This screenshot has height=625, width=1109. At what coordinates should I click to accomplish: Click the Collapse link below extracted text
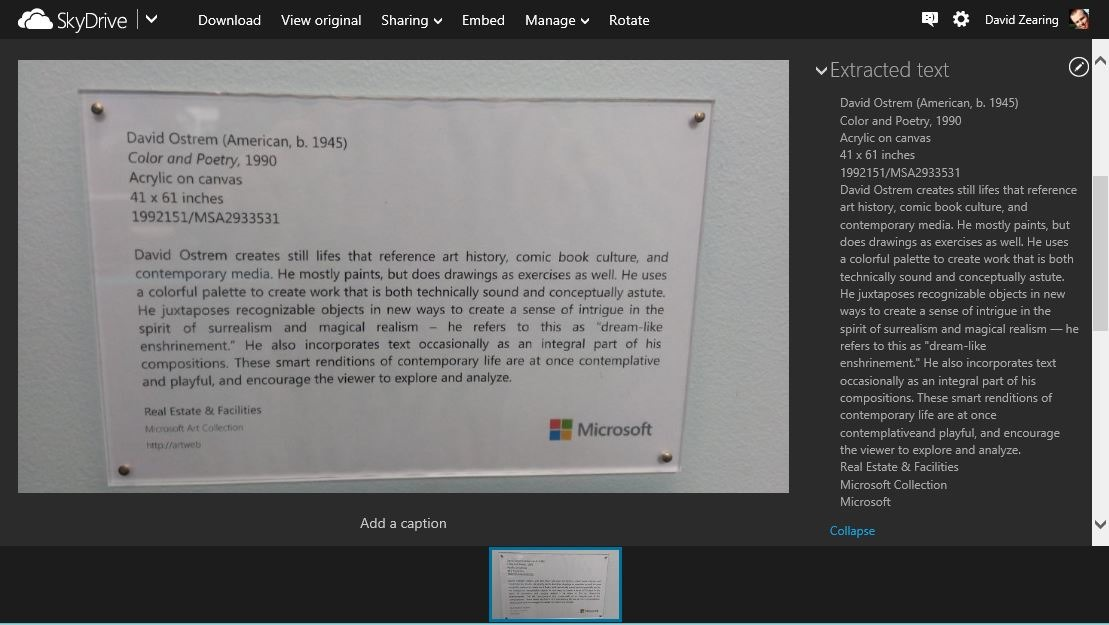click(852, 530)
